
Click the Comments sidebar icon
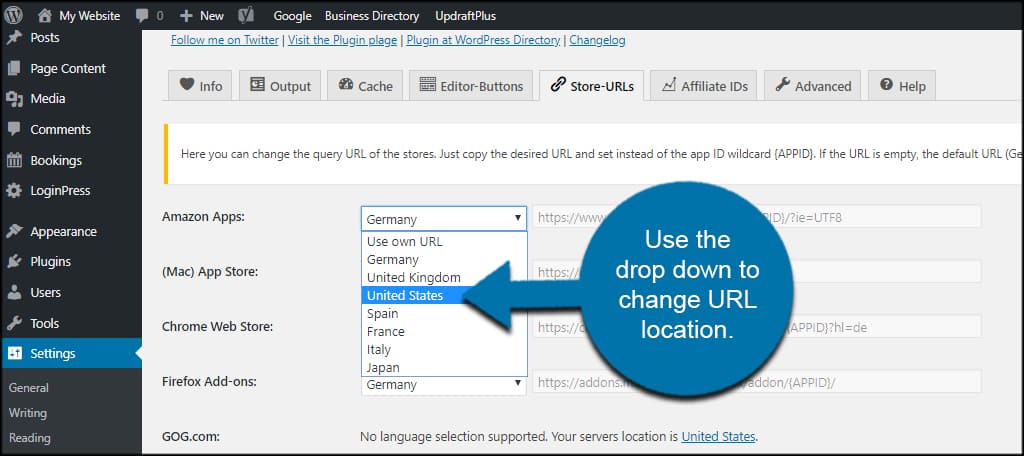click(x=14, y=129)
